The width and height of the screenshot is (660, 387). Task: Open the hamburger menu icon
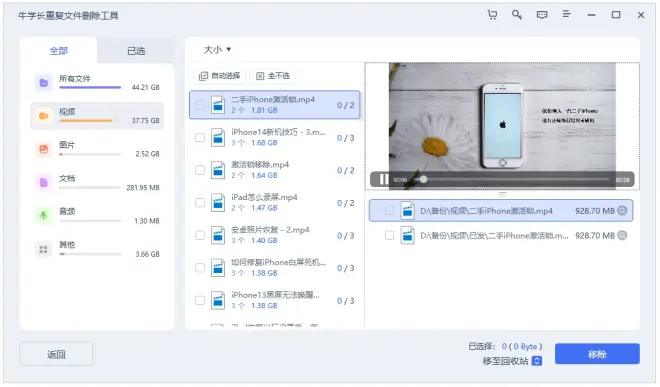pyautogui.click(x=567, y=15)
